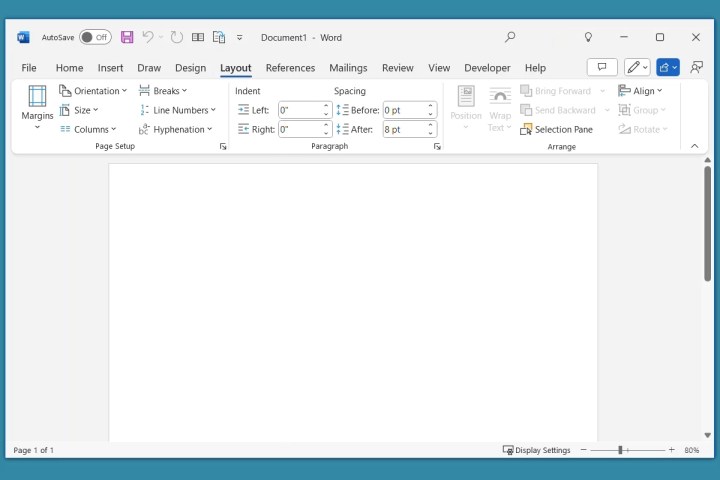Open the Selection Pane
The height and width of the screenshot is (480, 720).
pos(556,129)
